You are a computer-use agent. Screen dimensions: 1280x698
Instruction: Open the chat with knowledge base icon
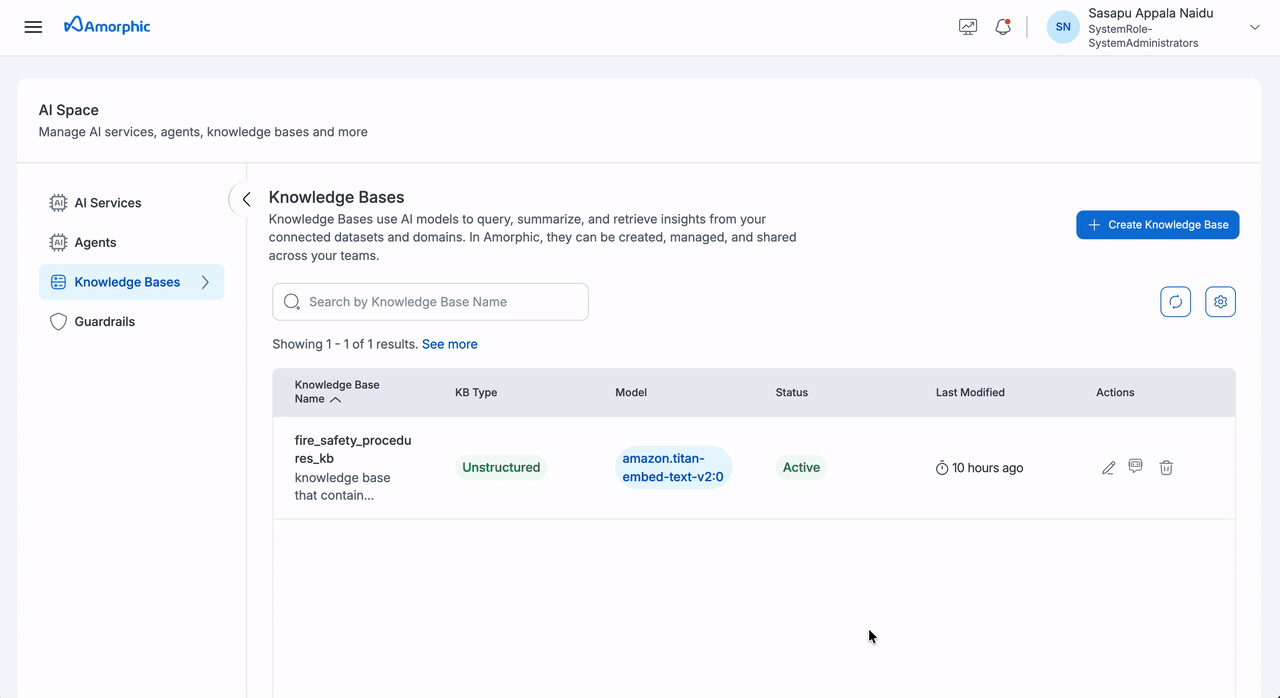pos(1135,467)
